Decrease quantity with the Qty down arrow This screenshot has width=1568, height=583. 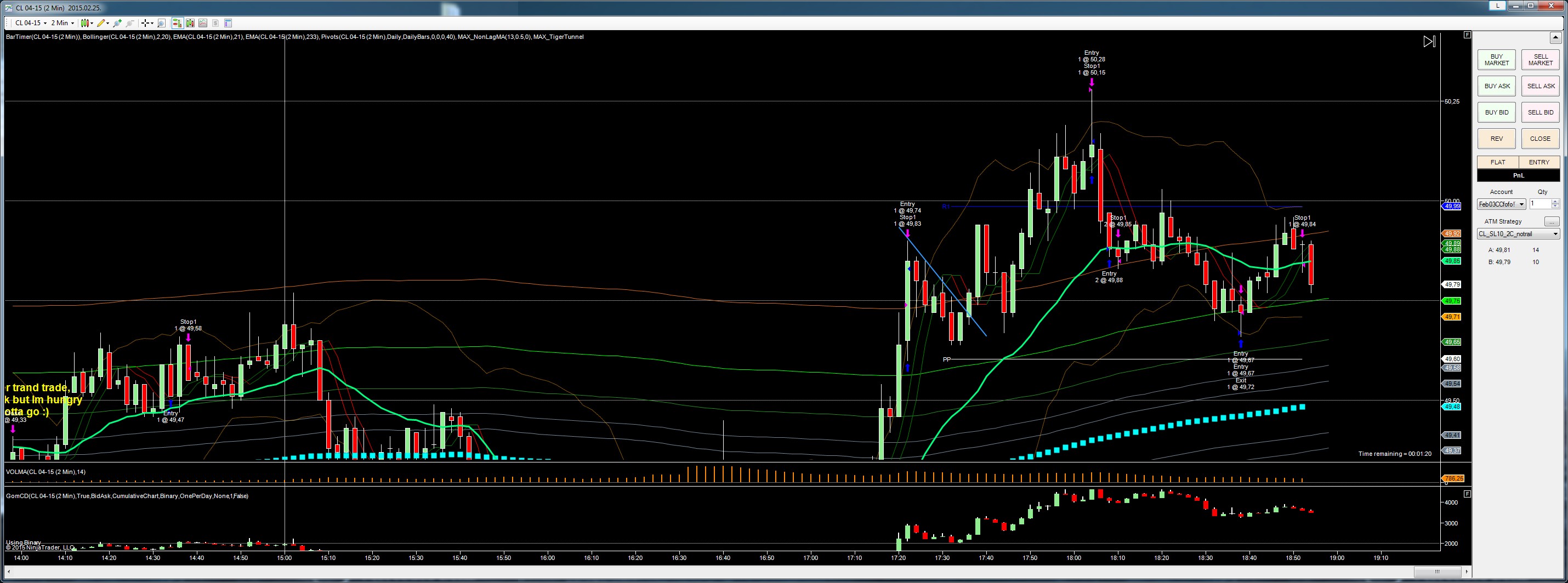pos(1555,207)
